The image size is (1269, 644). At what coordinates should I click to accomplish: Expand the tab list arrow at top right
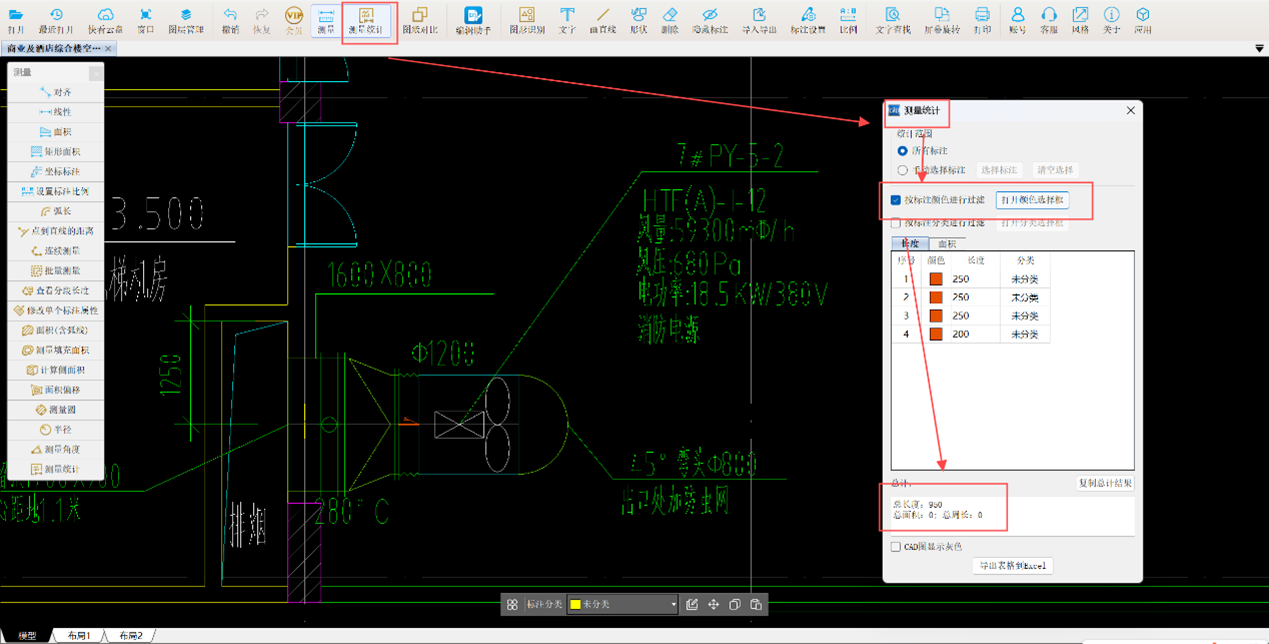[x=1259, y=48]
